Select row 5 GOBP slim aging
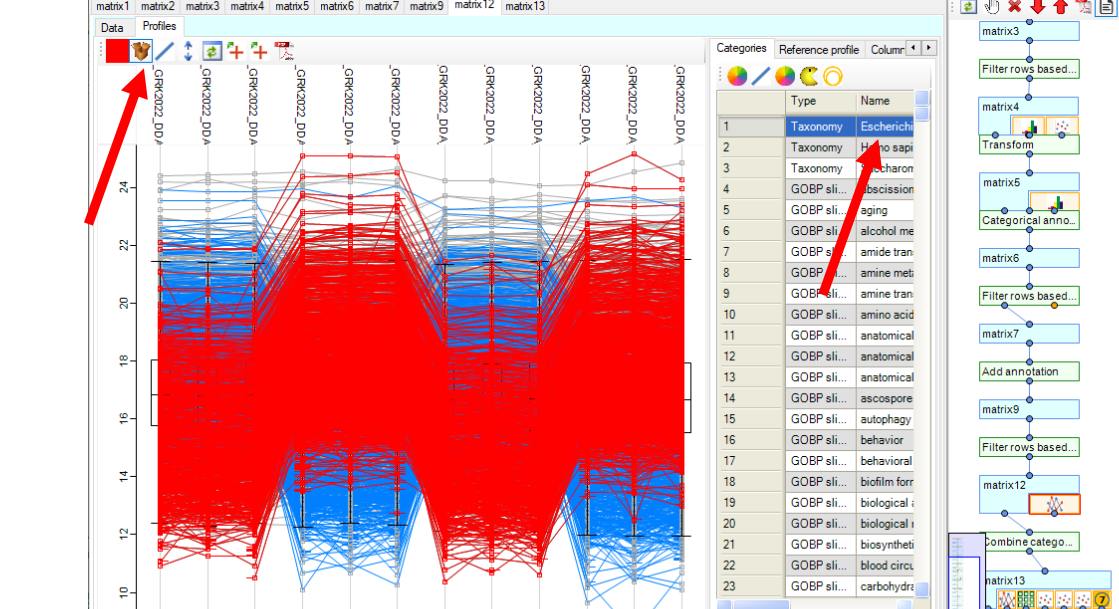The height and width of the screenshot is (609, 1119). pyautogui.click(x=815, y=210)
